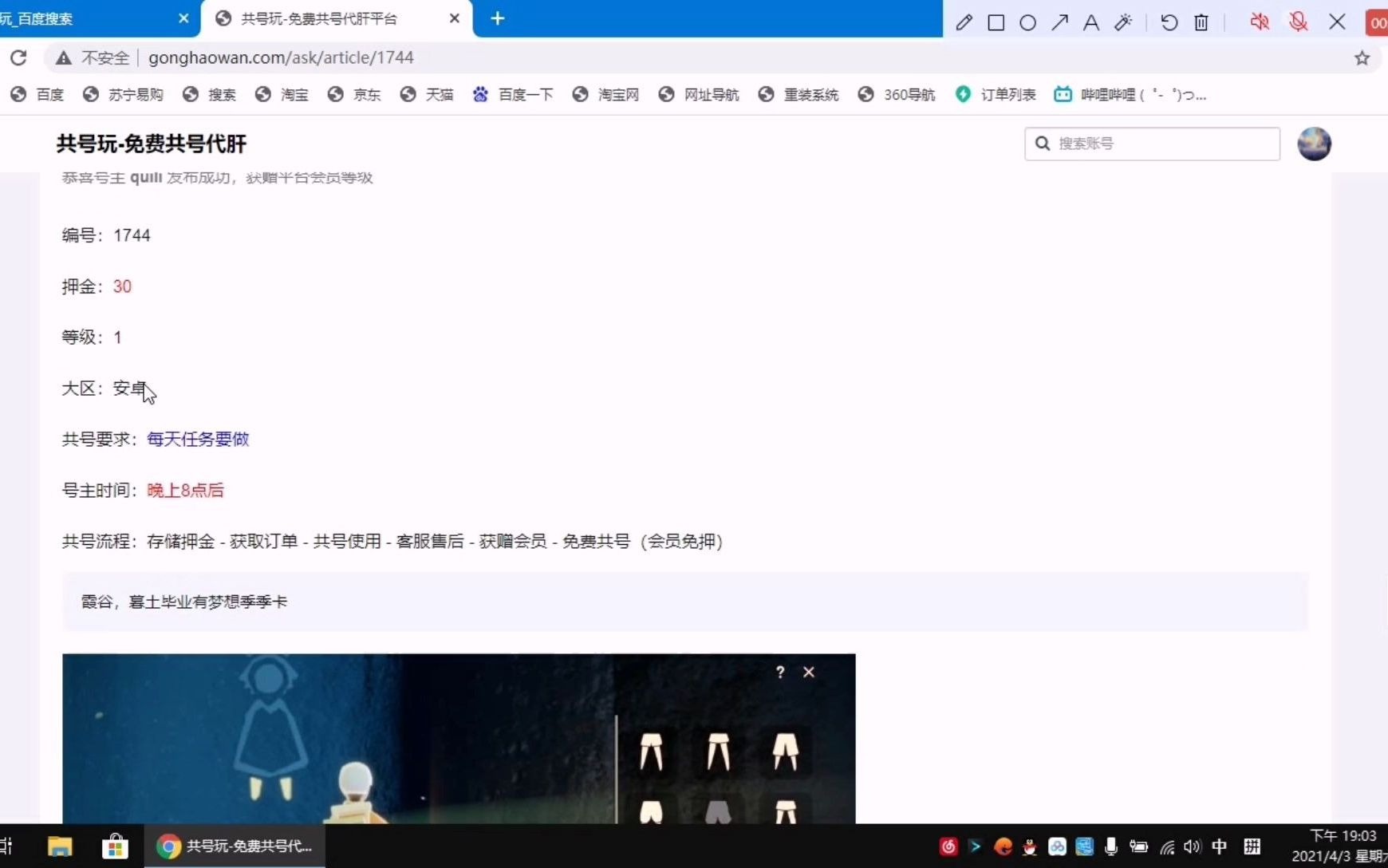Viewport: 1388px width, 868px height.
Task: Select the pencil annotation tool
Action: (964, 22)
